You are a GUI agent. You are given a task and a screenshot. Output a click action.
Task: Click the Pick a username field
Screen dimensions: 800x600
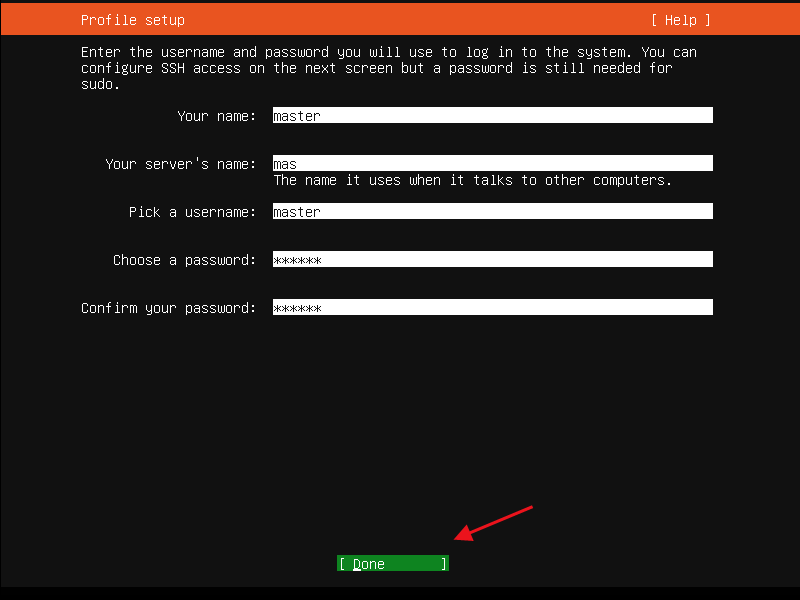click(x=492, y=211)
